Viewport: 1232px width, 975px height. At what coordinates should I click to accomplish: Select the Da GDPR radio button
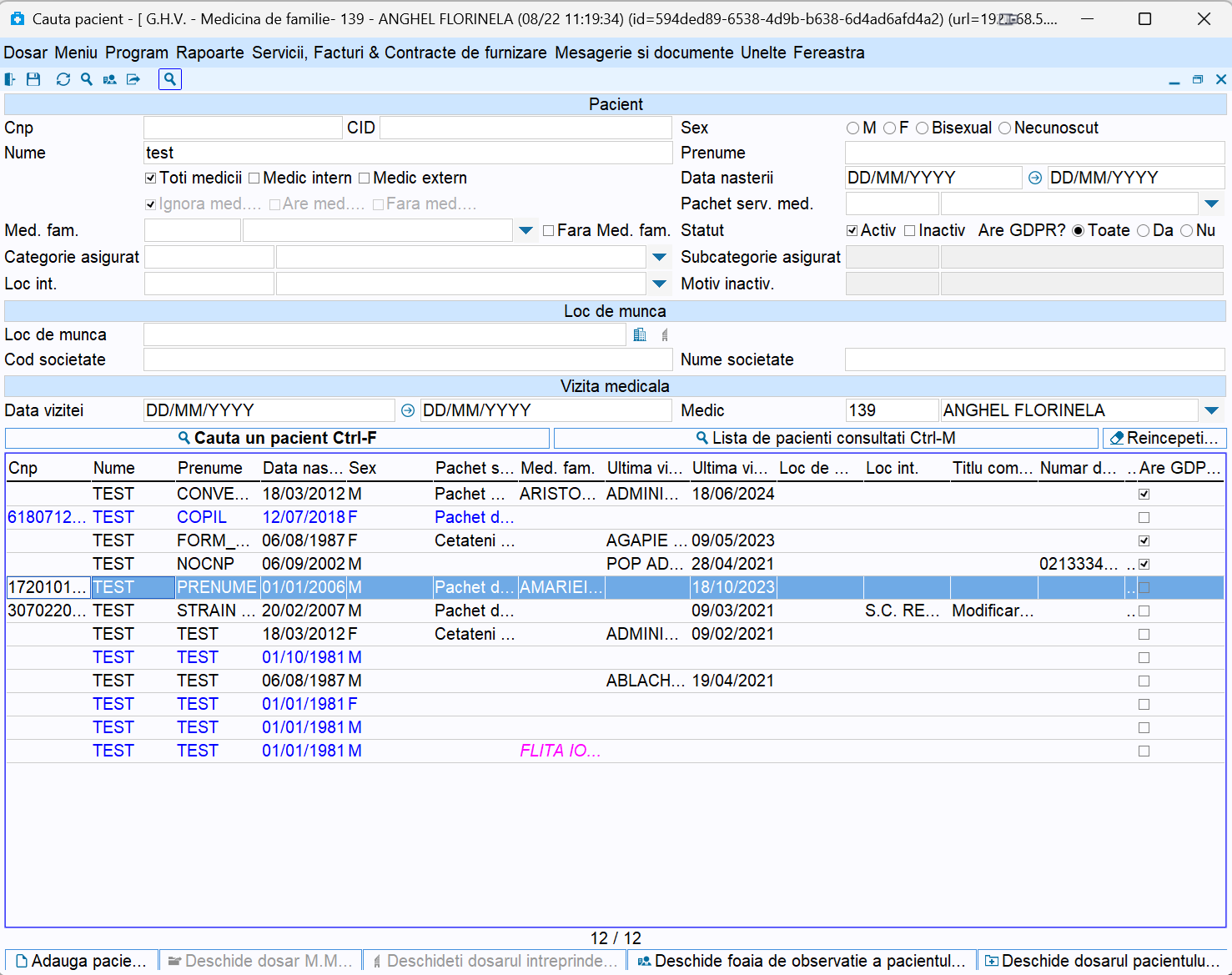click(x=1144, y=231)
